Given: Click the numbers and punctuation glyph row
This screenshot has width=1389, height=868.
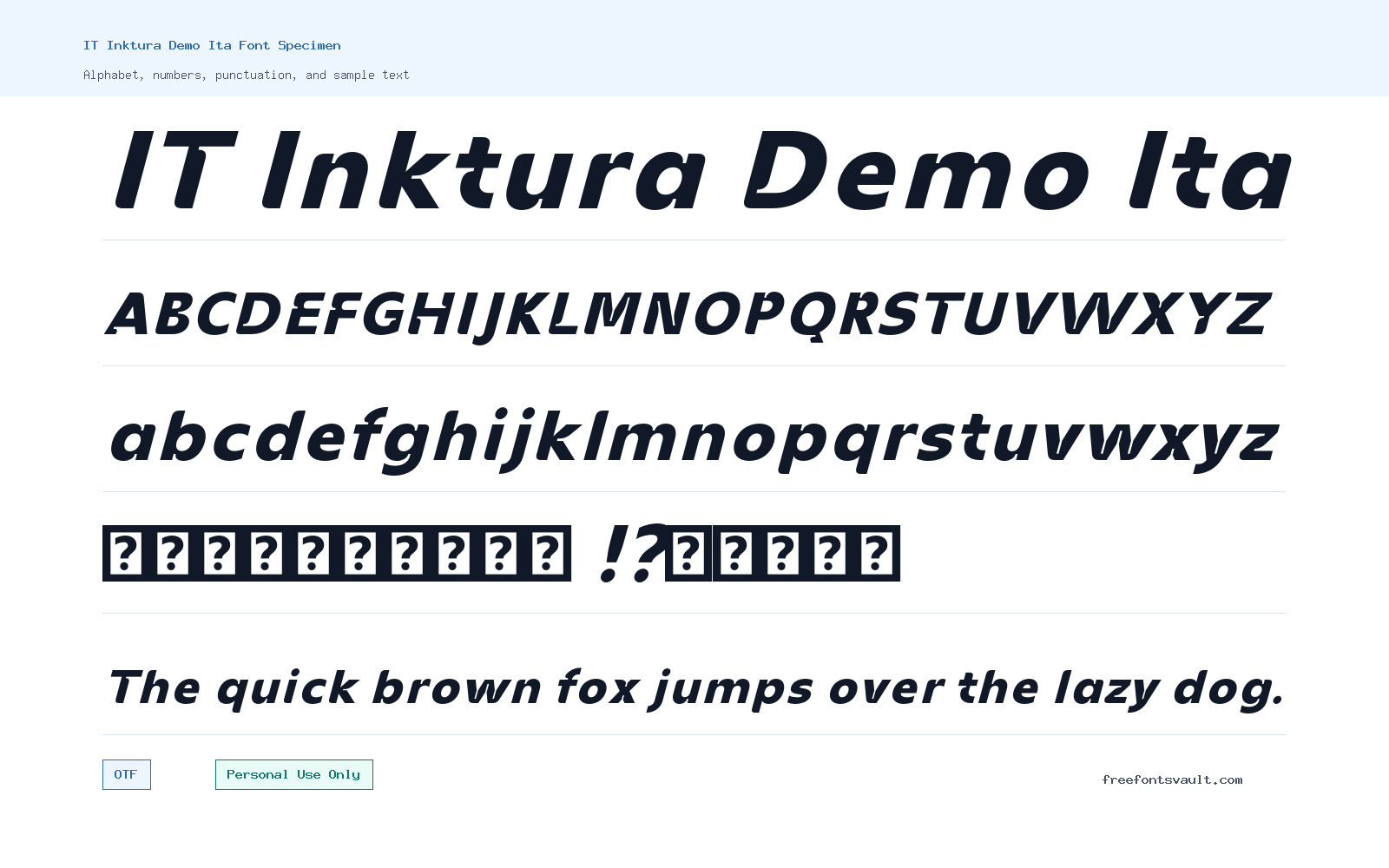Looking at the screenshot, I should [501, 553].
